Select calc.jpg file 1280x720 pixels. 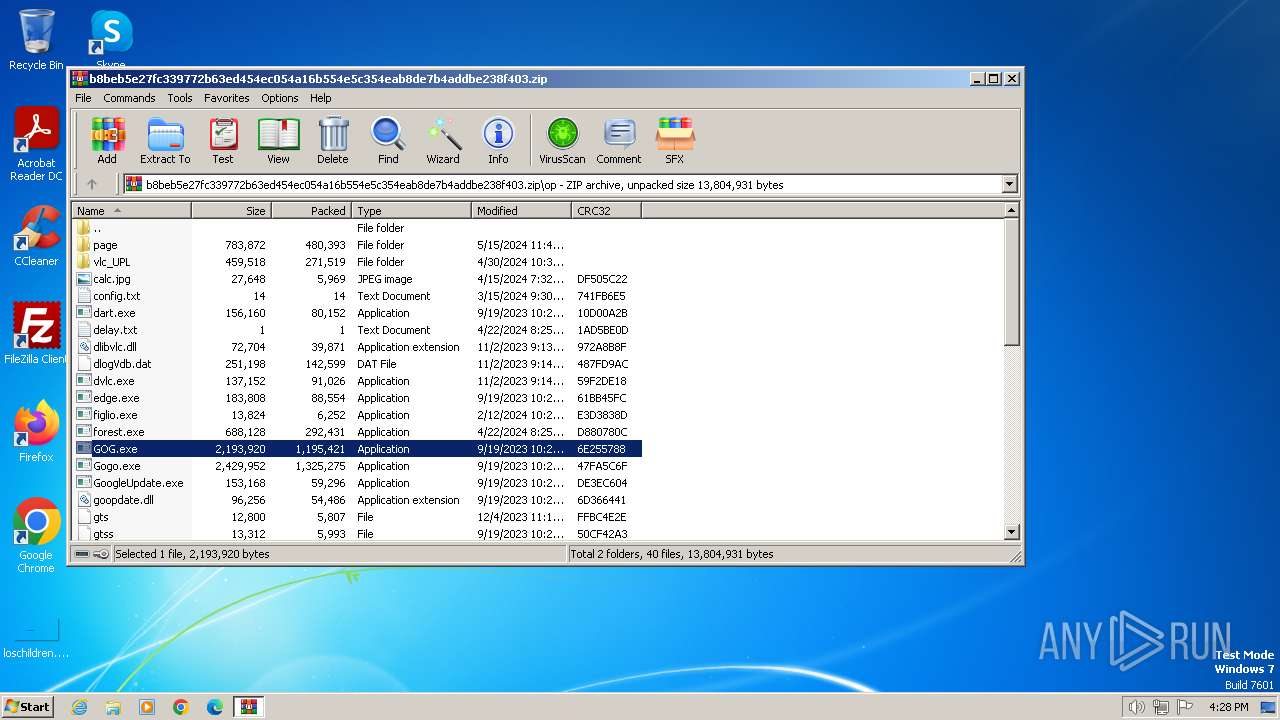(357, 279)
